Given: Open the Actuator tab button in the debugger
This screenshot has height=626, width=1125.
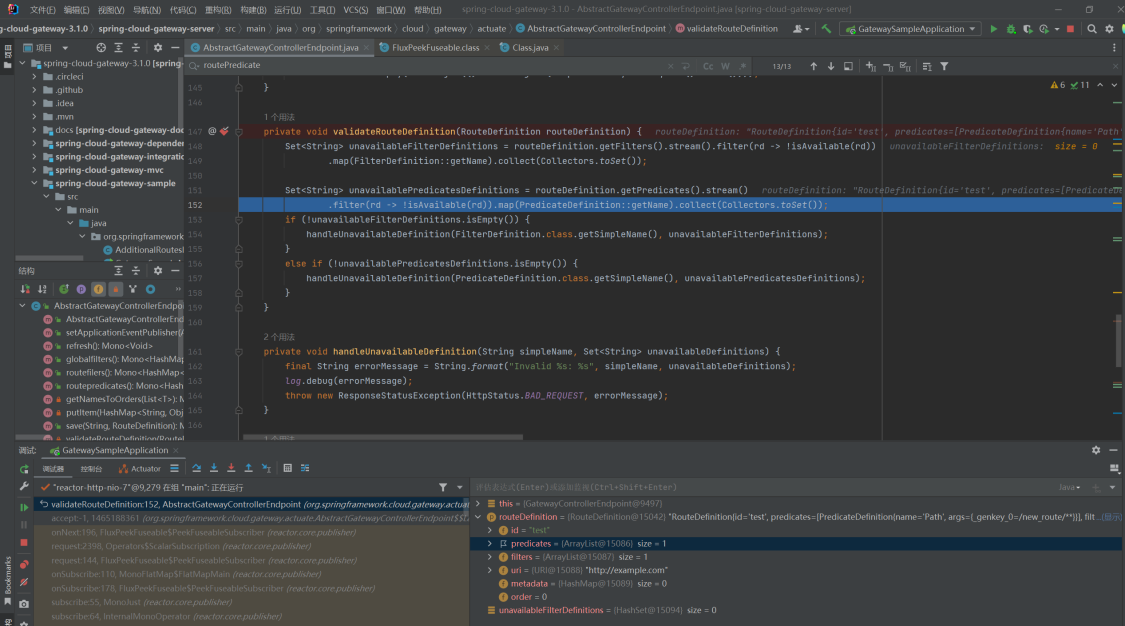Looking at the screenshot, I should [x=140, y=469].
